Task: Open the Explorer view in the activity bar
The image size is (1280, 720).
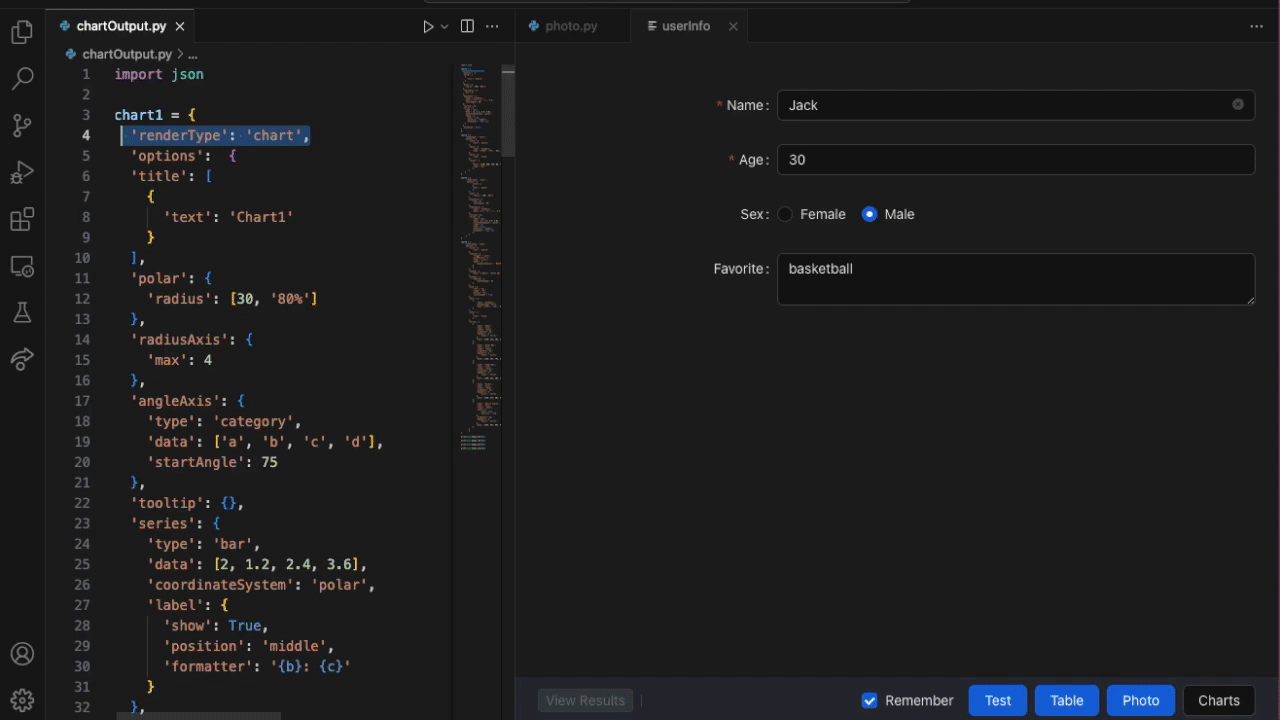Action: coord(22,33)
